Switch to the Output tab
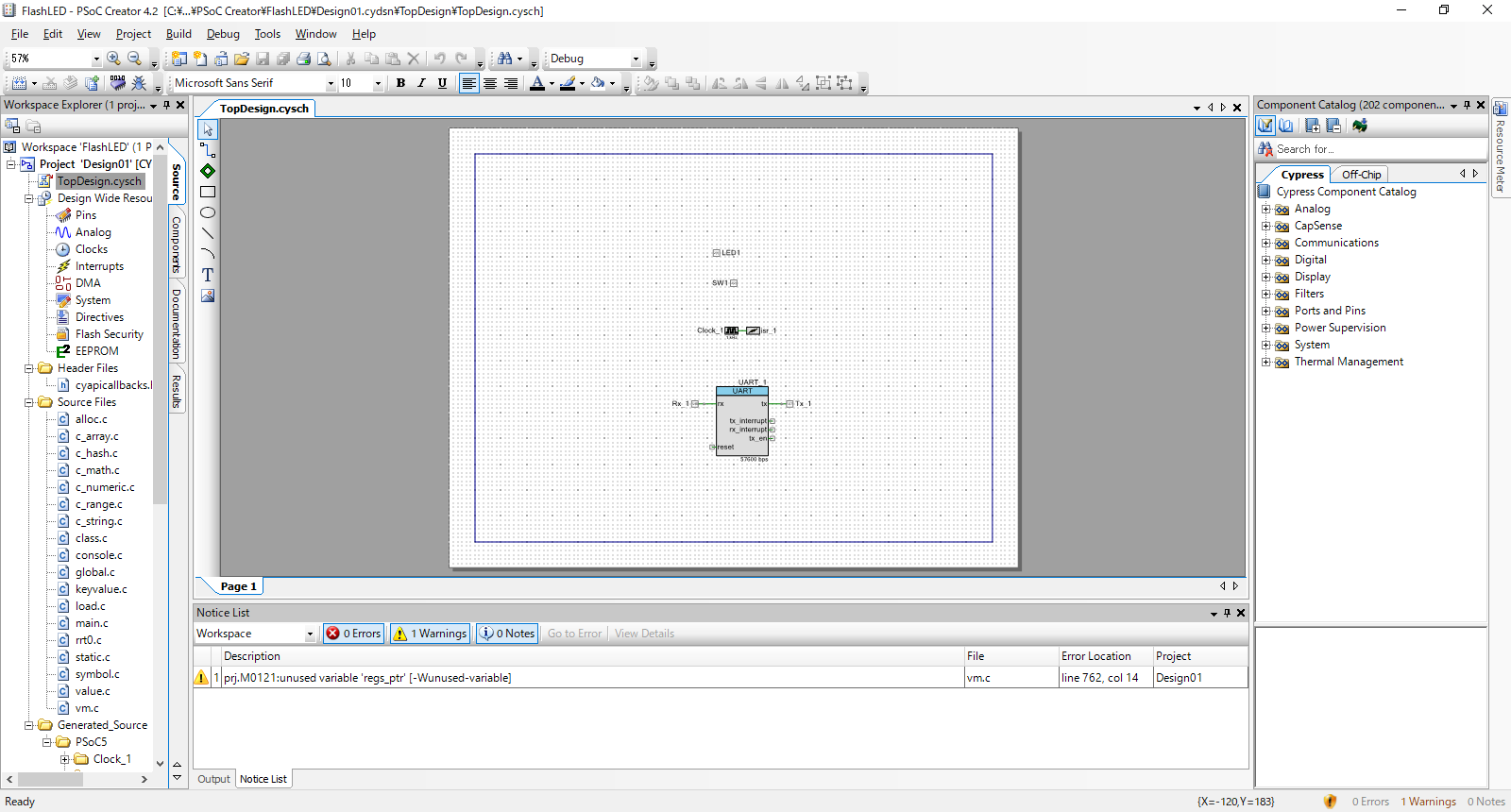The width and height of the screenshot is (1511, 812). 213,779
